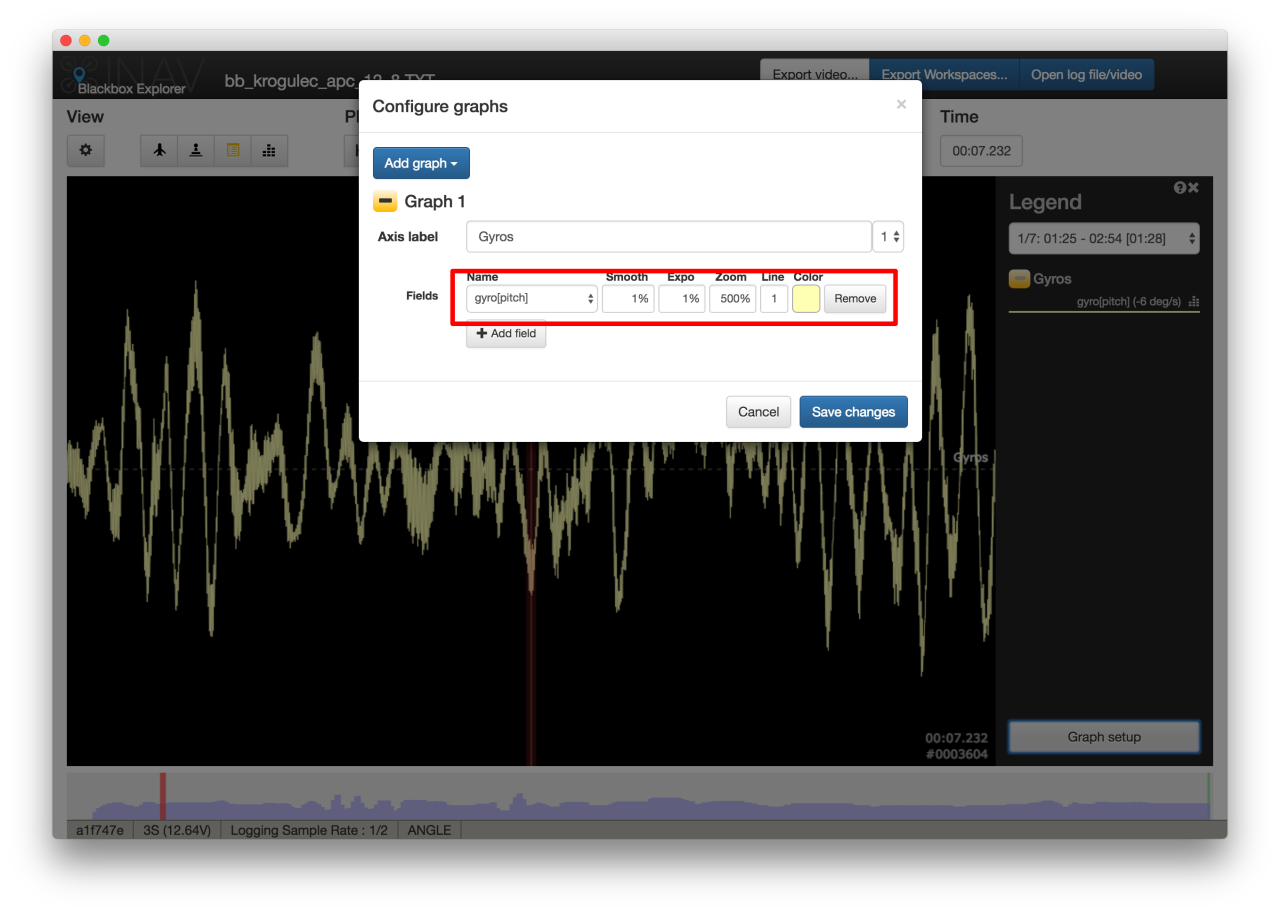Cancel the Configure graphs dialog

(x=758, y=411)
